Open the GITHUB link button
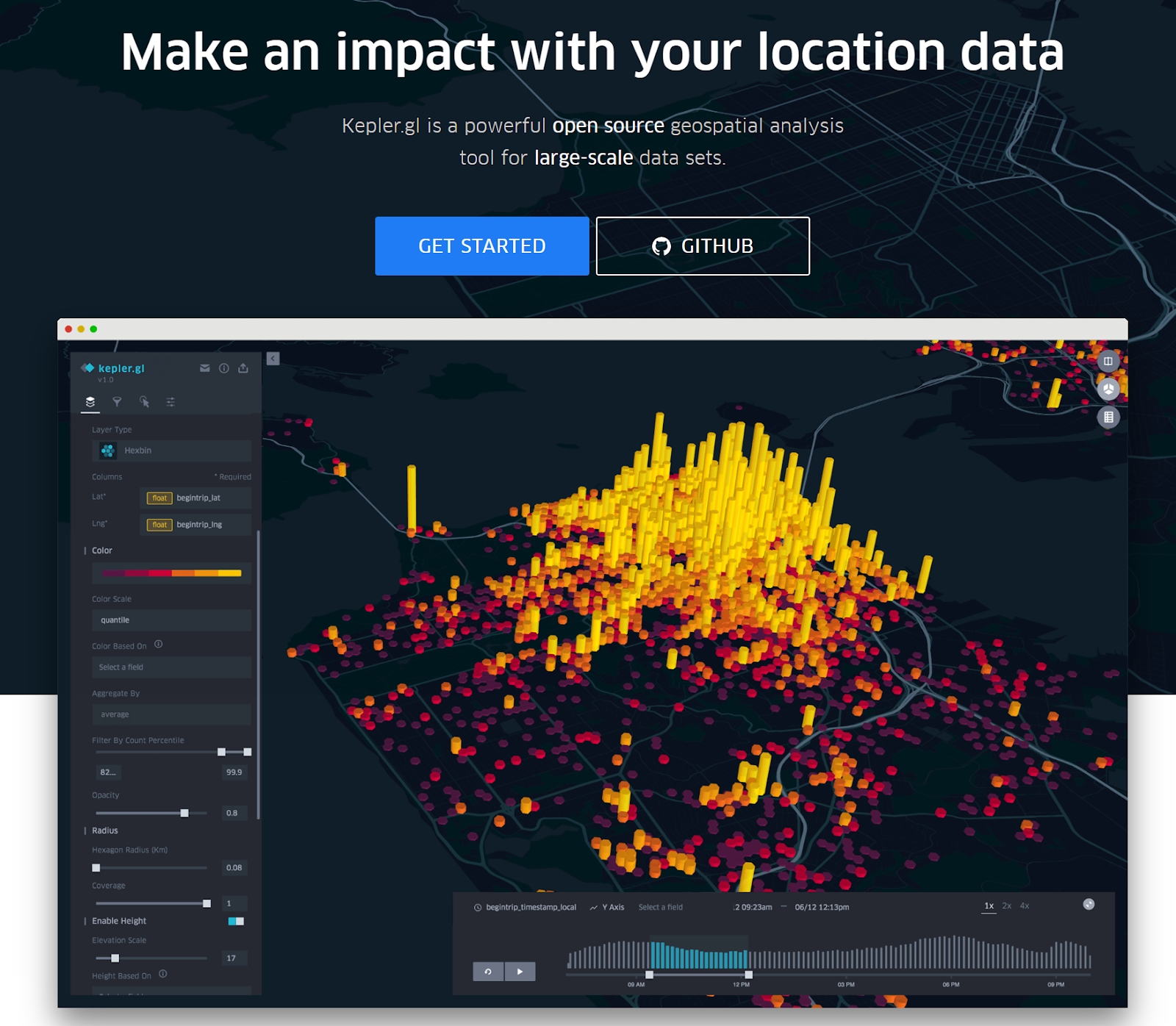The width and height of the screenshot is (1176, 1026). (703, 246)
